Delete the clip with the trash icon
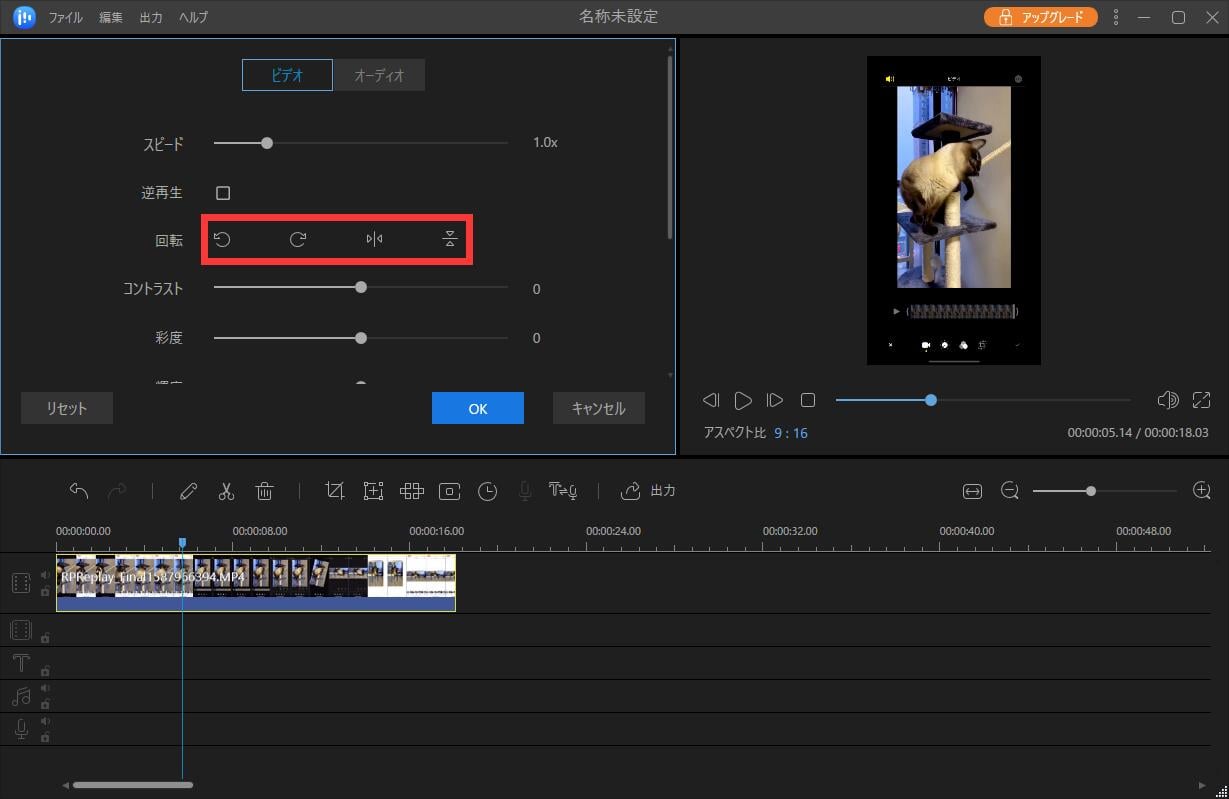1229x799 pixels. pyautogui.click(x=264, y=491)
